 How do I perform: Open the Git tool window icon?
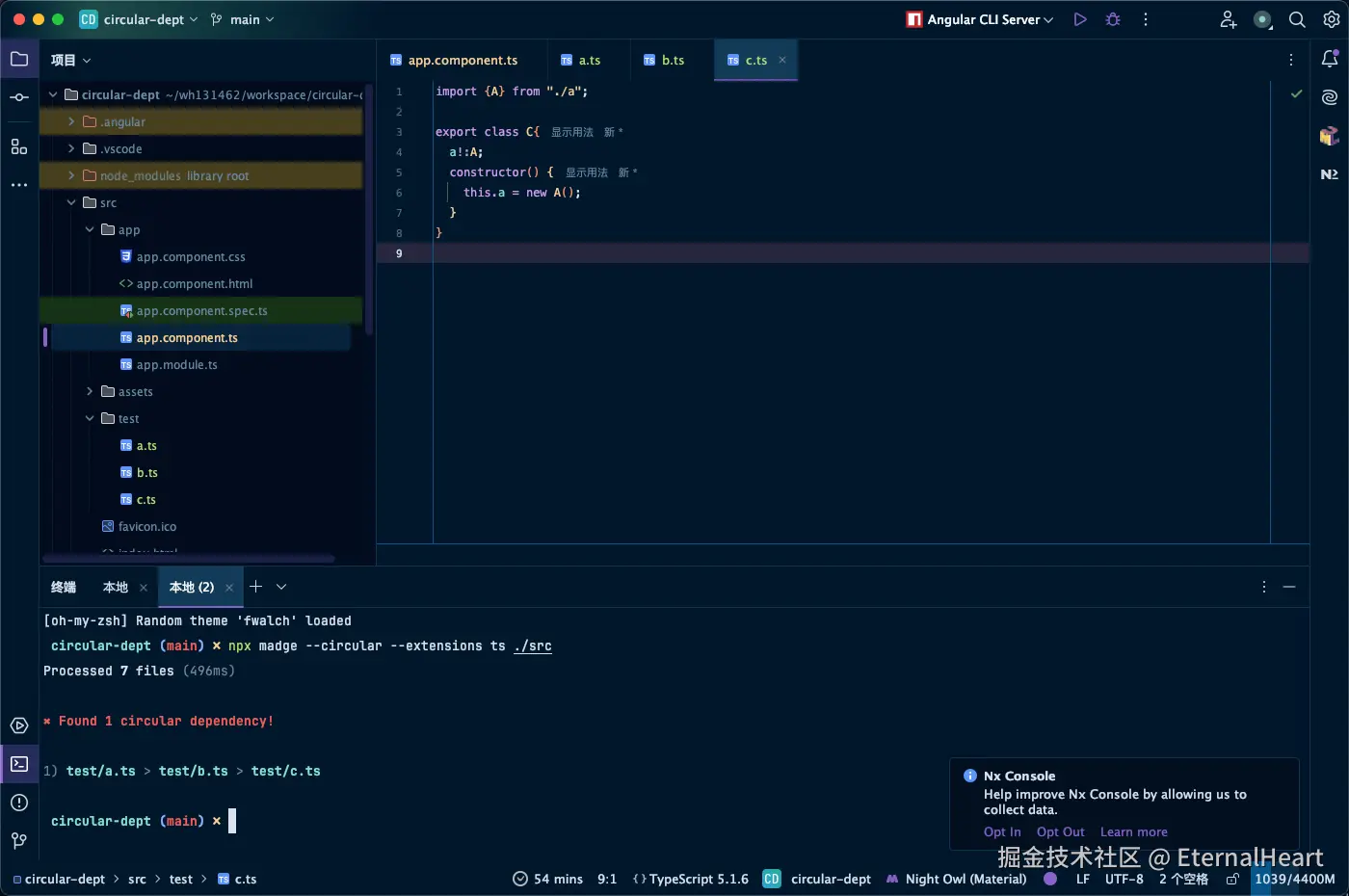click(x=19, y=841)
